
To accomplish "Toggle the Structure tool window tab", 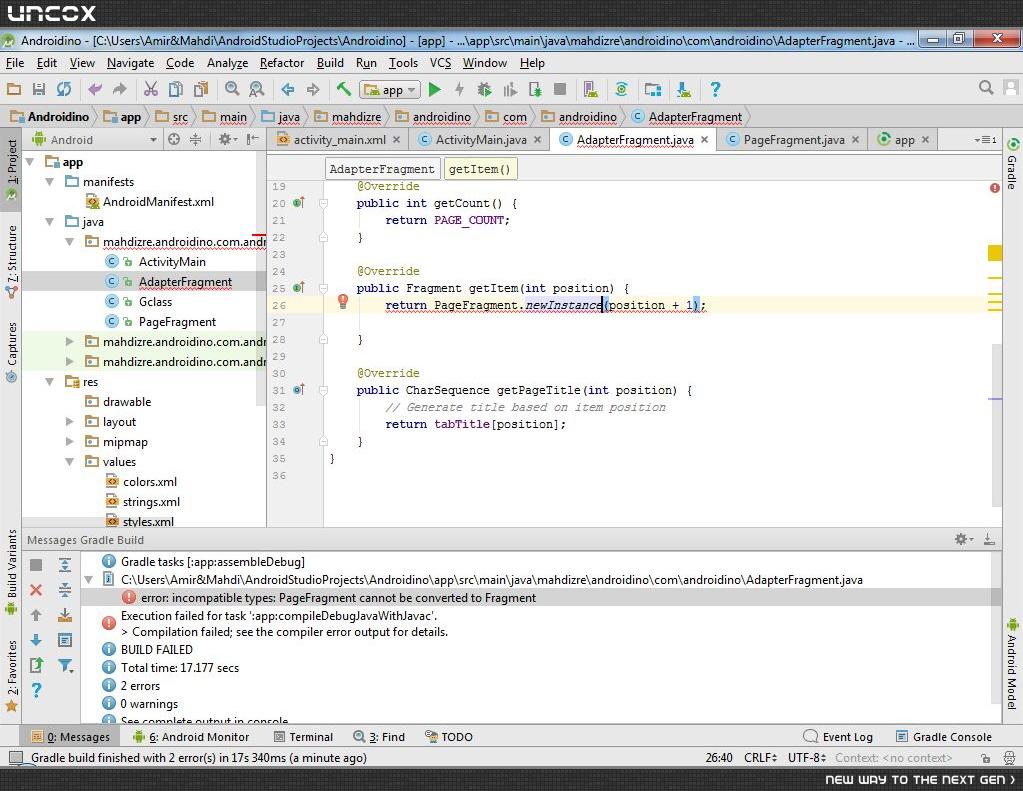I will [11, 261].
